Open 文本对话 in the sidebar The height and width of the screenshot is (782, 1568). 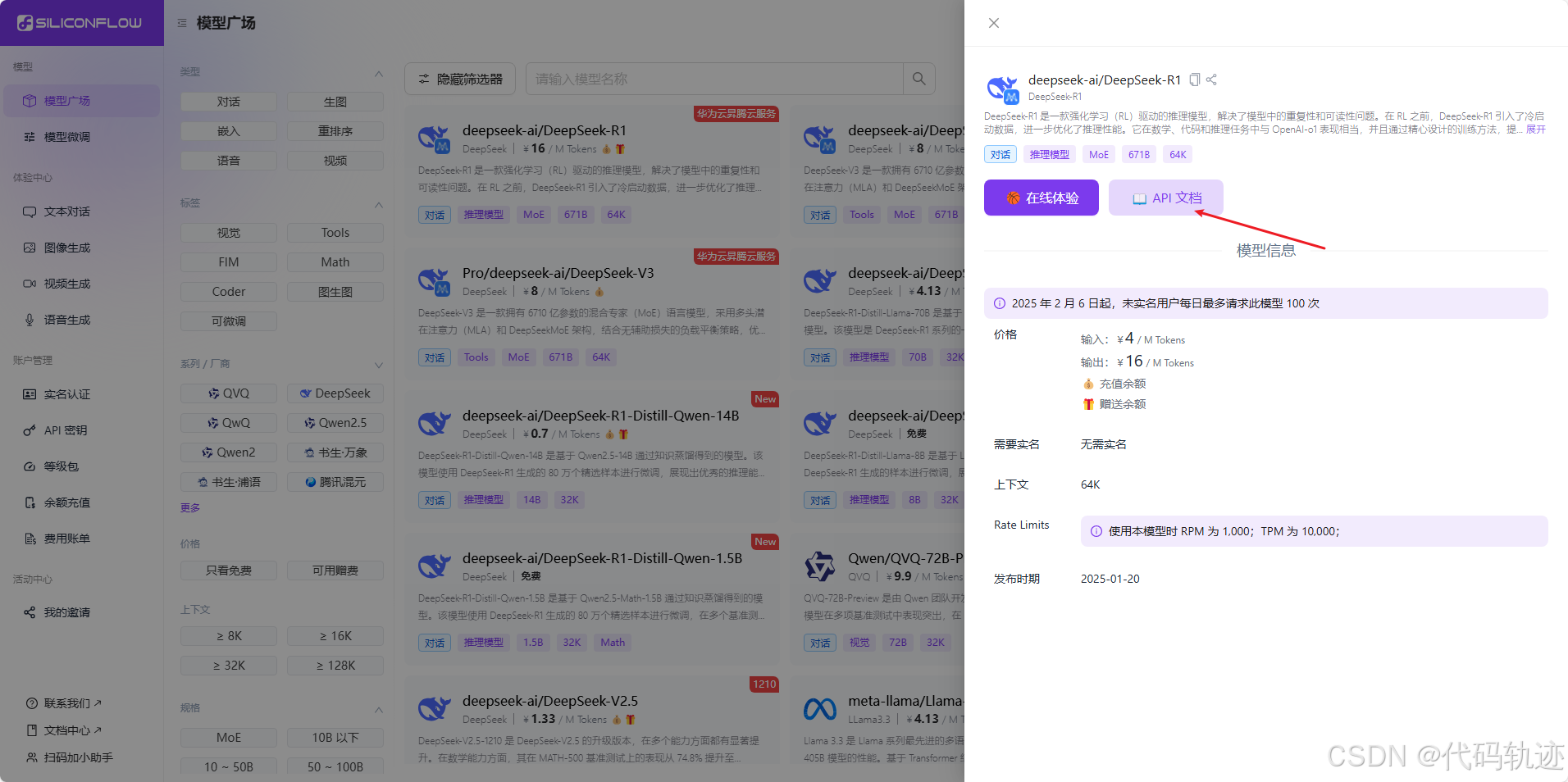pyautogui.click(x=81, y=211)
